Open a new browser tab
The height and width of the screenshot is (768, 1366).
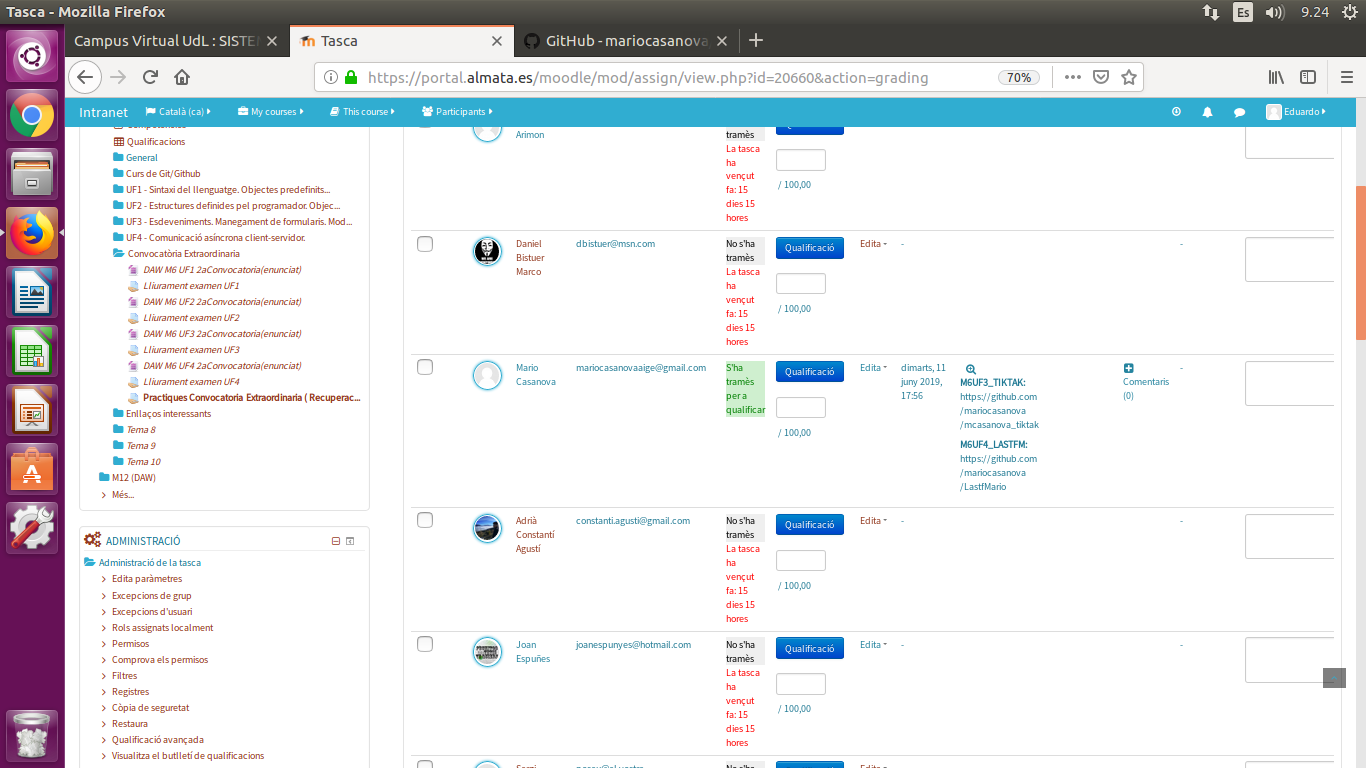pos(756,40)
